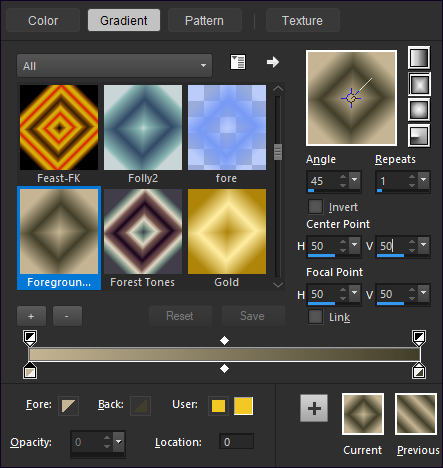Image resolution: width=443 pixels, height=468 pixels.
Task: Click the Reset button
Action: (180, 316)
